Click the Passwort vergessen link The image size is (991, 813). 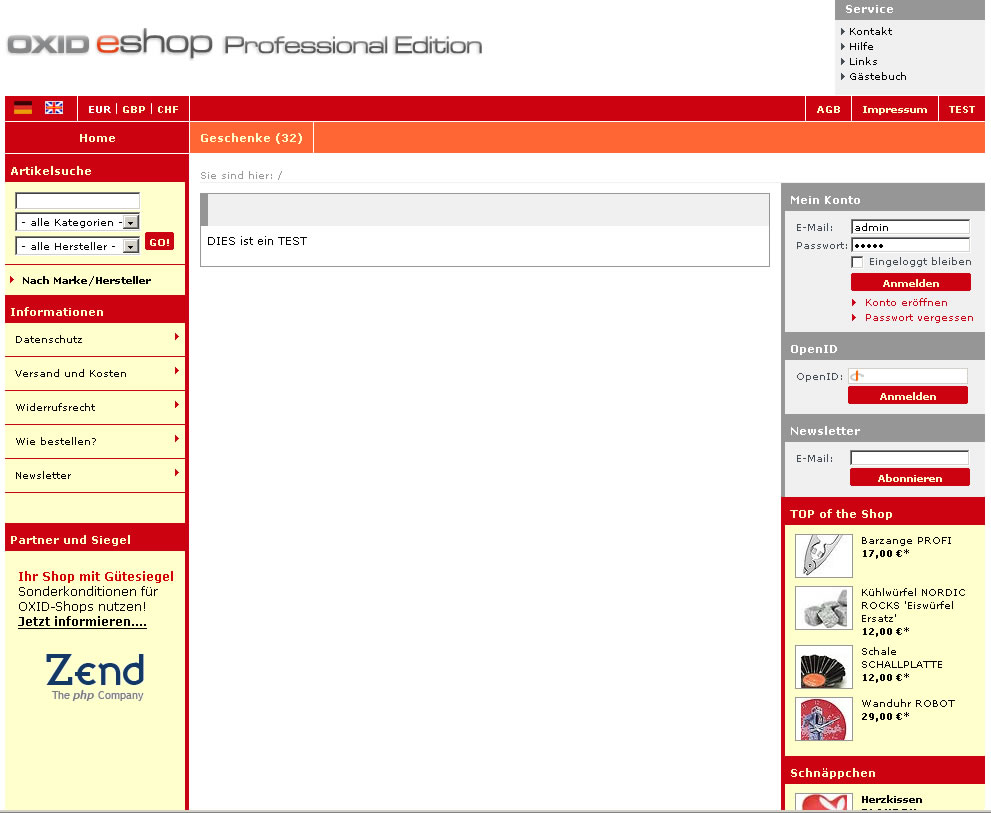click(x=918, y=318)
